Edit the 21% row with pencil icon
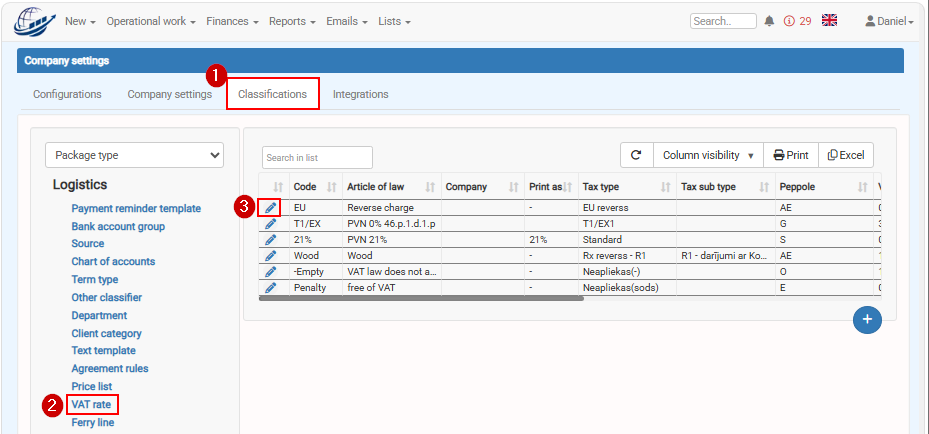The height and width of the screenshot is (434, 929). point(270,240)
